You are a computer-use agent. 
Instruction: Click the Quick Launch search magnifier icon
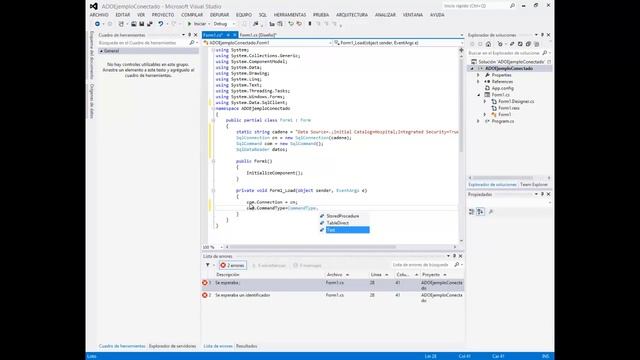[x=512, y=6]
